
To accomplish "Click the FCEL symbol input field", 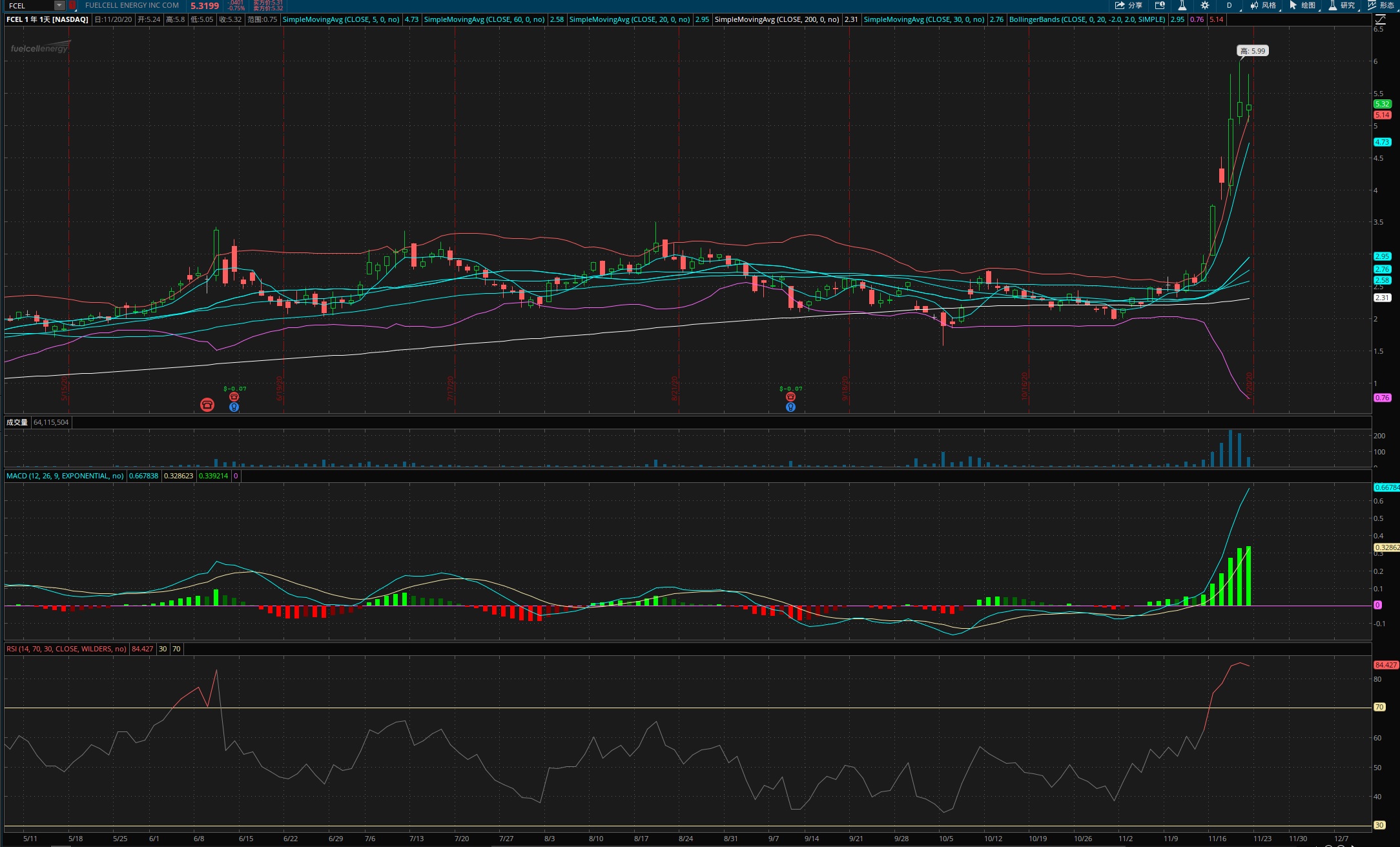I will coord(30,5).
